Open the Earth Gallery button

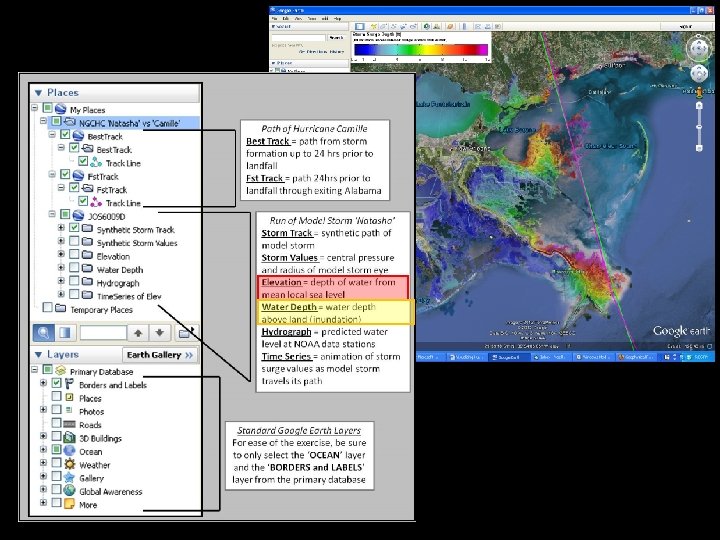point(159,355)
